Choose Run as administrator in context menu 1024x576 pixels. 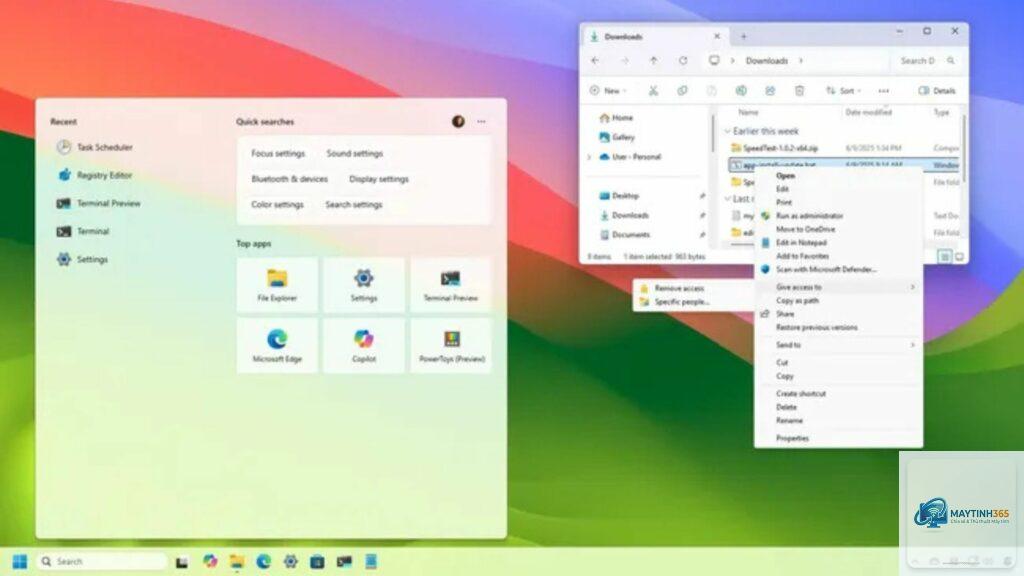click(809, 216)
